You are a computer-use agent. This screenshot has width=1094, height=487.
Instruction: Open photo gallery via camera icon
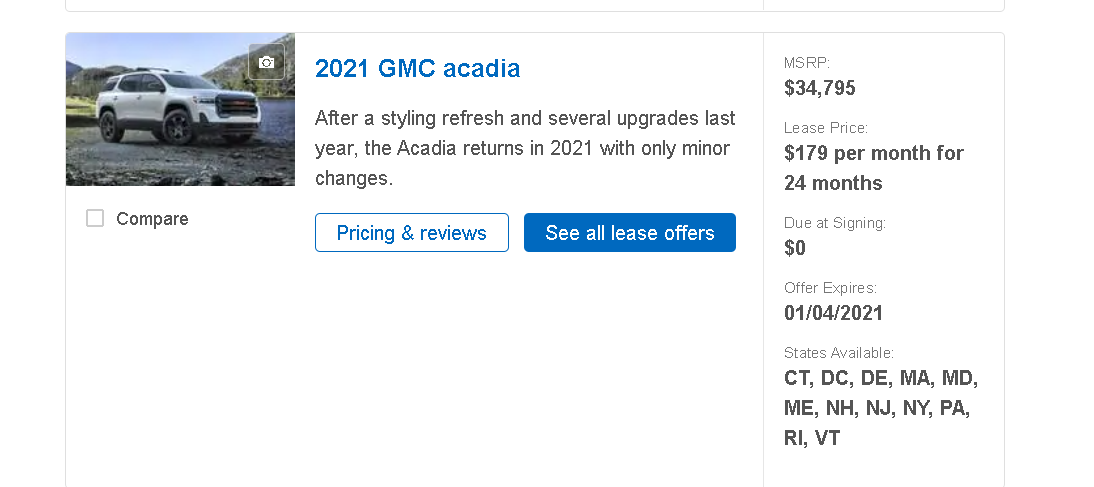pyautogui.click(x=267, y=62)
